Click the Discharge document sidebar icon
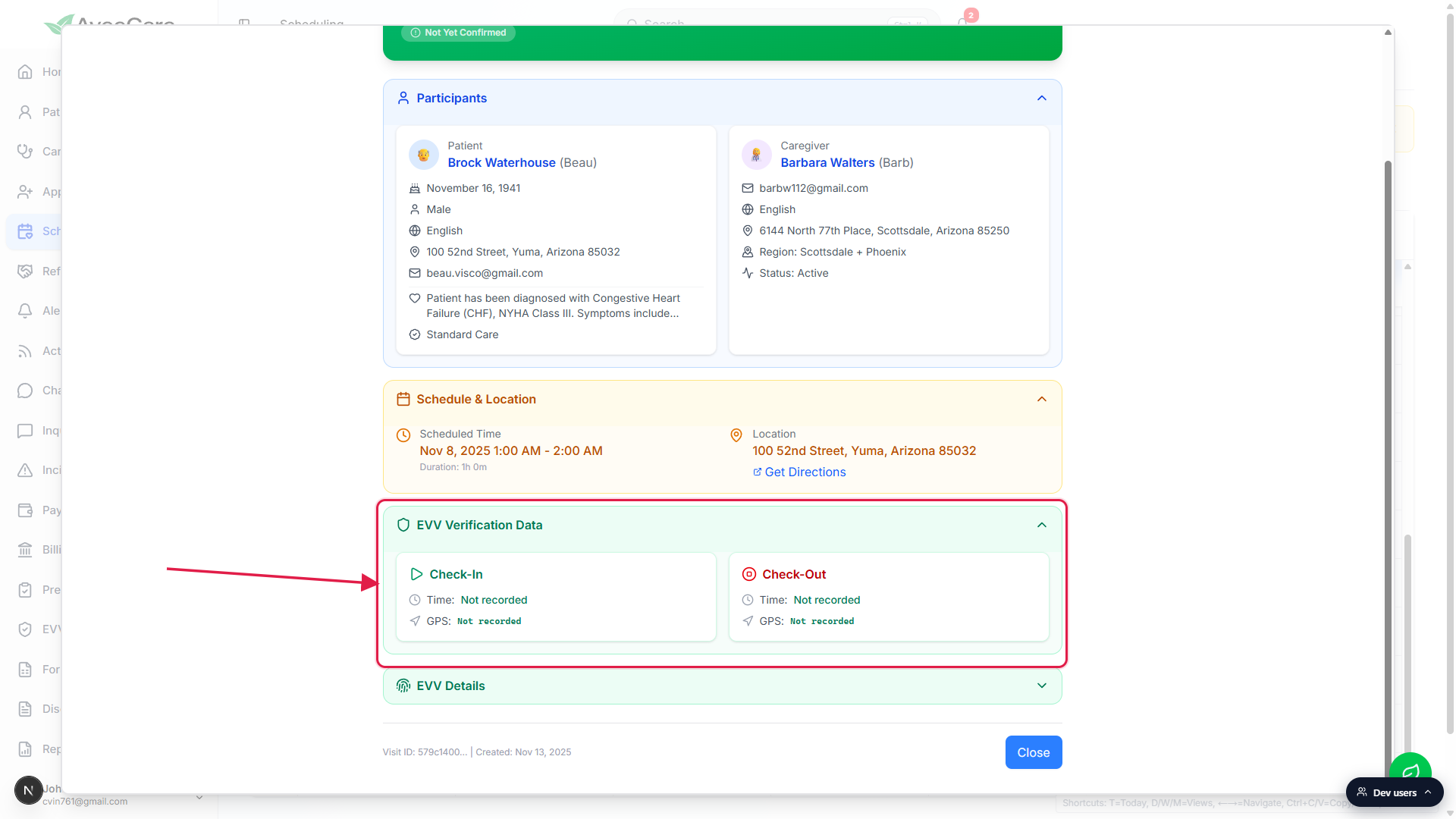The width and height of the screenshot is (1456, 819). [x=25, y=709]
